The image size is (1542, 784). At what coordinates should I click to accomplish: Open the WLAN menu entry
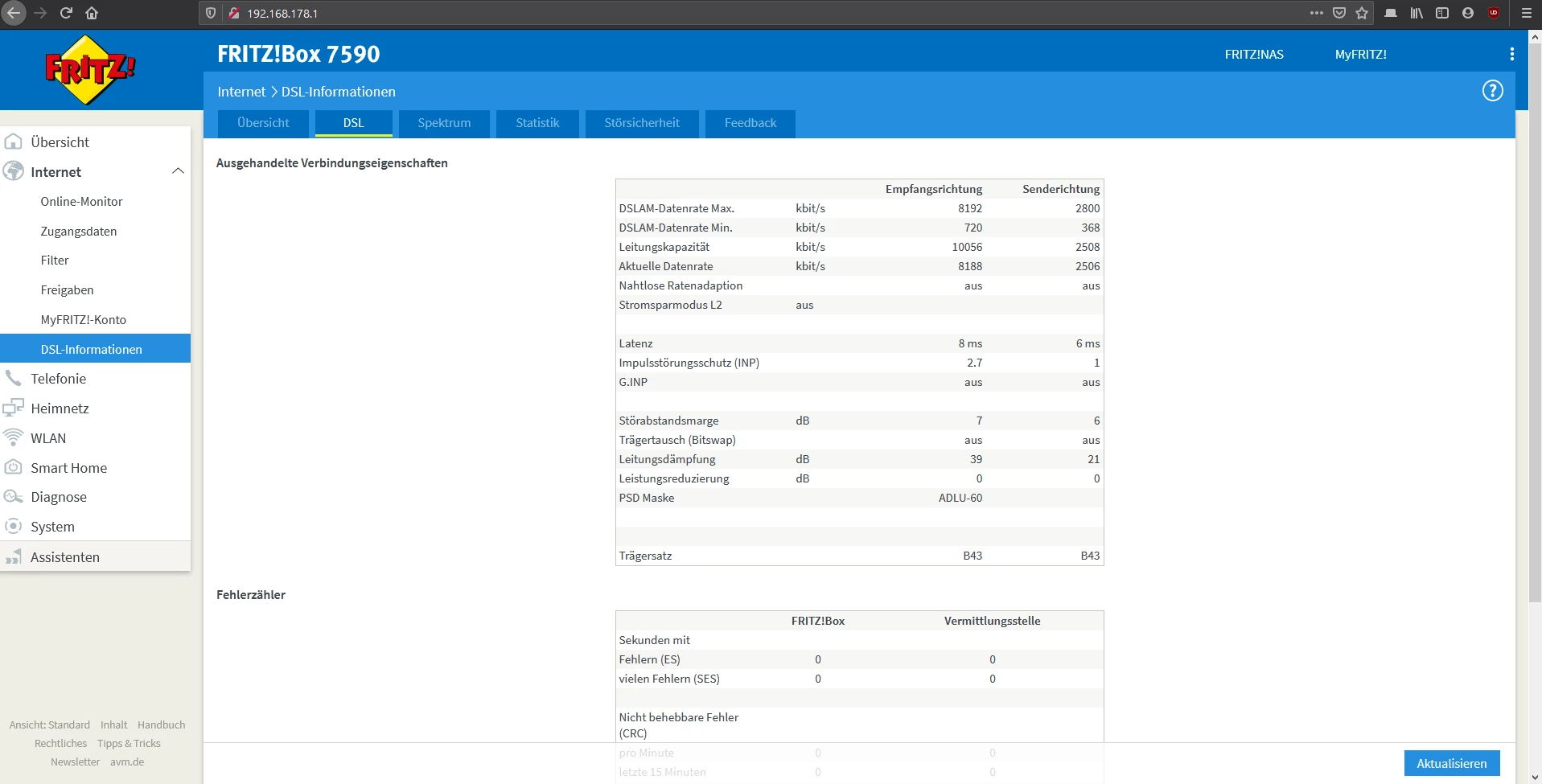[48, 438]
